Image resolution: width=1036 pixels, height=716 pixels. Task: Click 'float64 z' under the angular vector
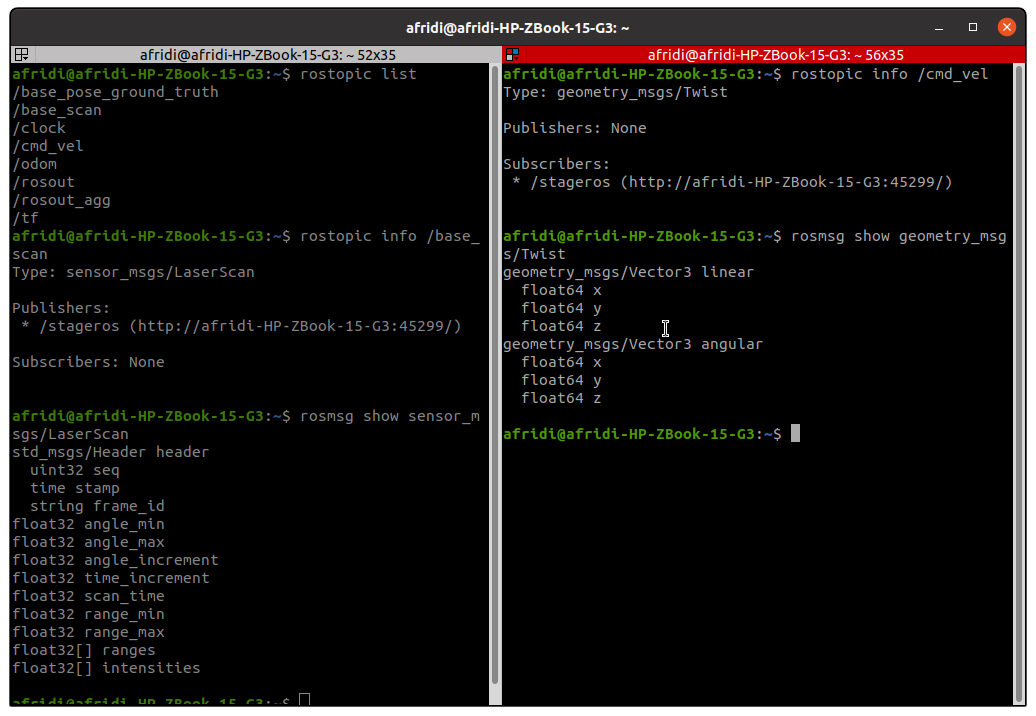point(561,398)
